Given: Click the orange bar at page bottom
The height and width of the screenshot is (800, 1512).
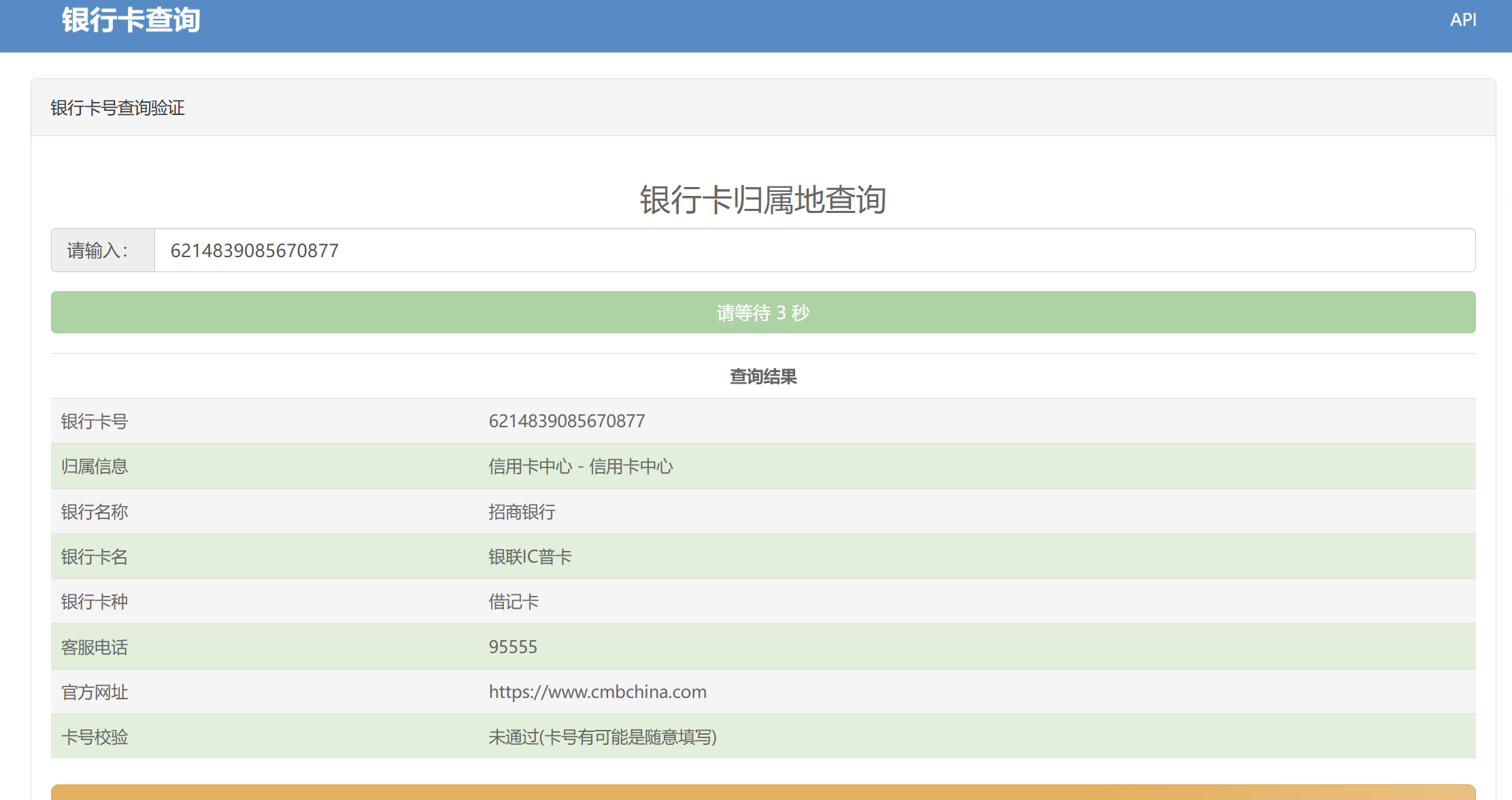Looking at the screenshot, I should (x=763, y=793).
